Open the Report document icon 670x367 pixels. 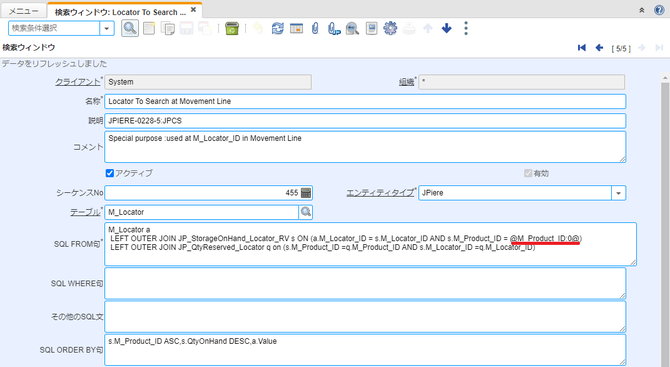371,29
